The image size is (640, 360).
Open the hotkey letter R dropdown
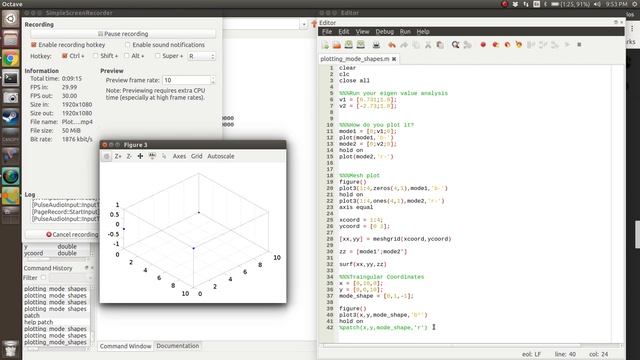(x=201, y=56)
